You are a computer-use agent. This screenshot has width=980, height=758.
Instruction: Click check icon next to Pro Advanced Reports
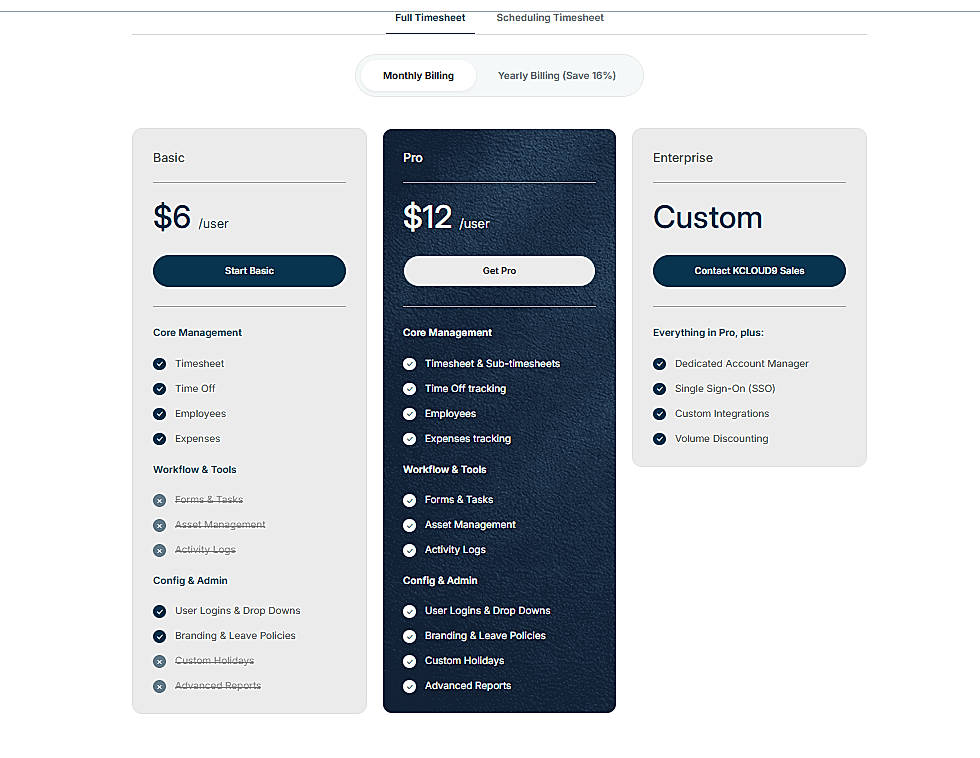coord(409,686)
